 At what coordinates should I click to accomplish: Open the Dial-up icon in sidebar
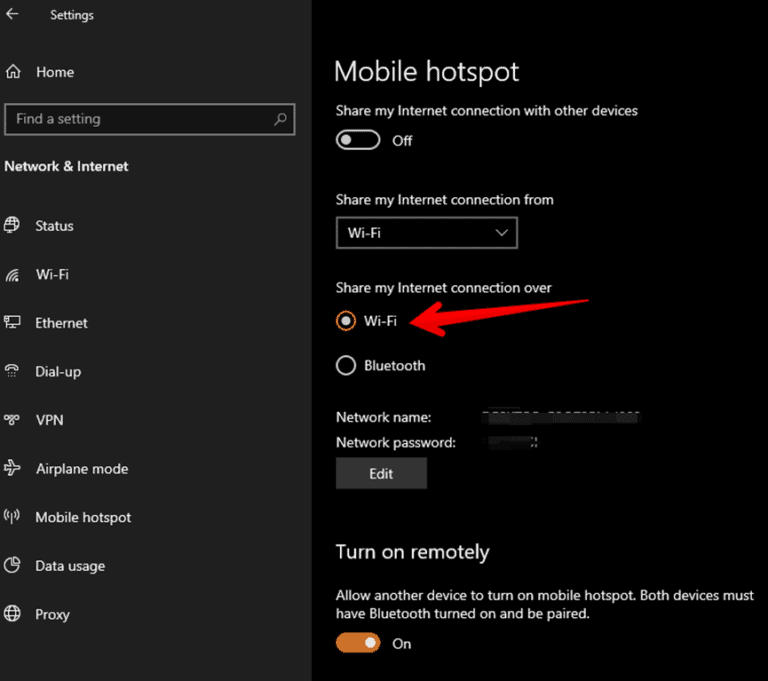pos(13,371)
